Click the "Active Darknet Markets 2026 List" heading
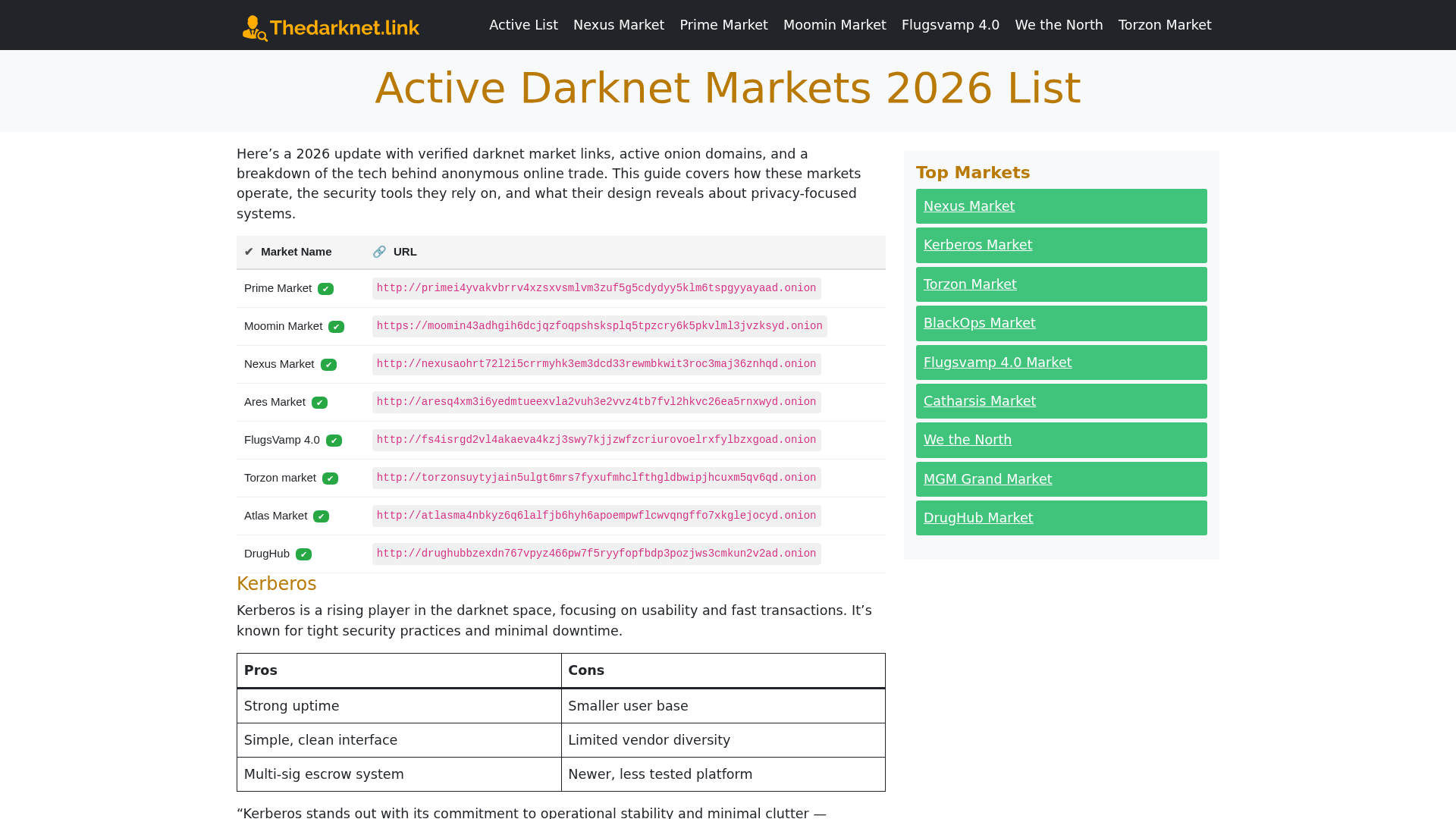1456x819 pixels. pyautogui.click(x=728, y=88)
